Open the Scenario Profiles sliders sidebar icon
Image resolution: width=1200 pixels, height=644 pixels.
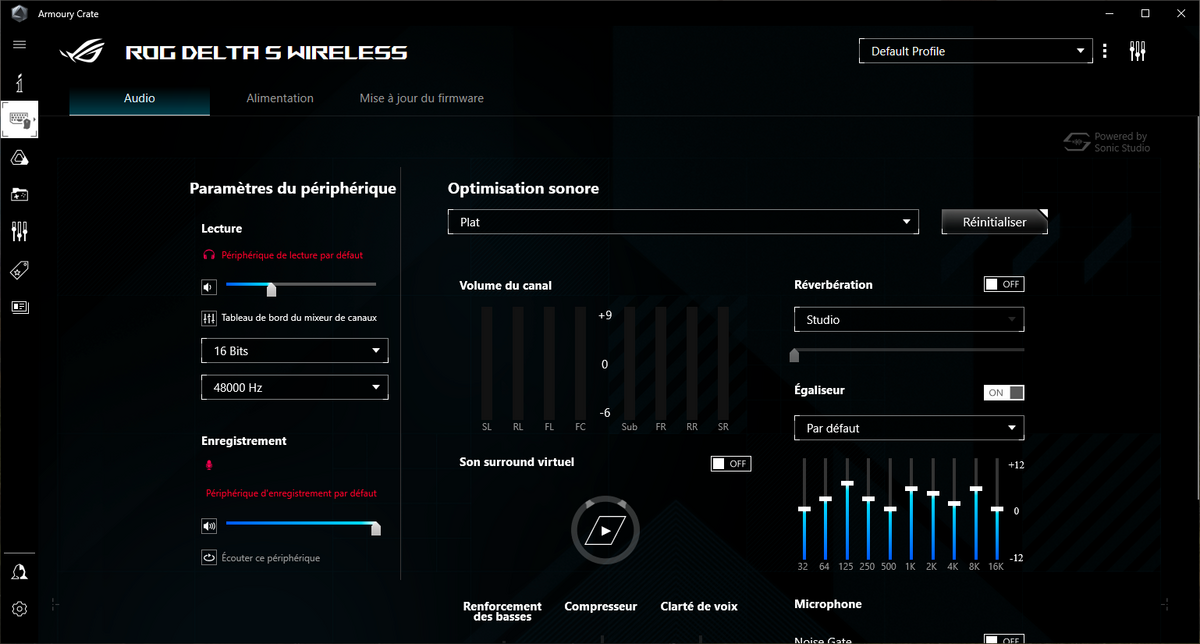(19, 232)
